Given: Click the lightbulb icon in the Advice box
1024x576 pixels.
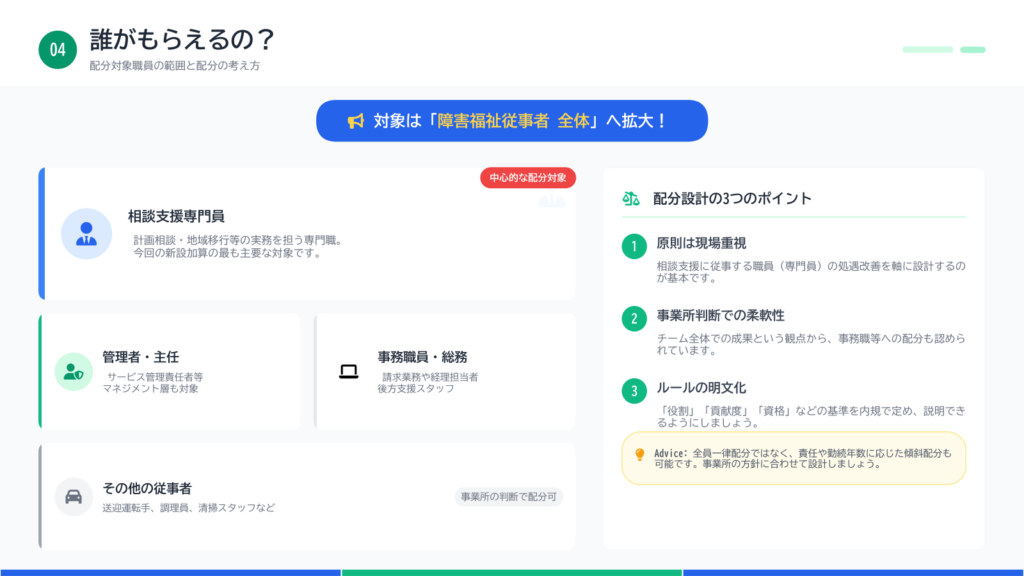Looking at the screenshot, I should tap(640, 454).
